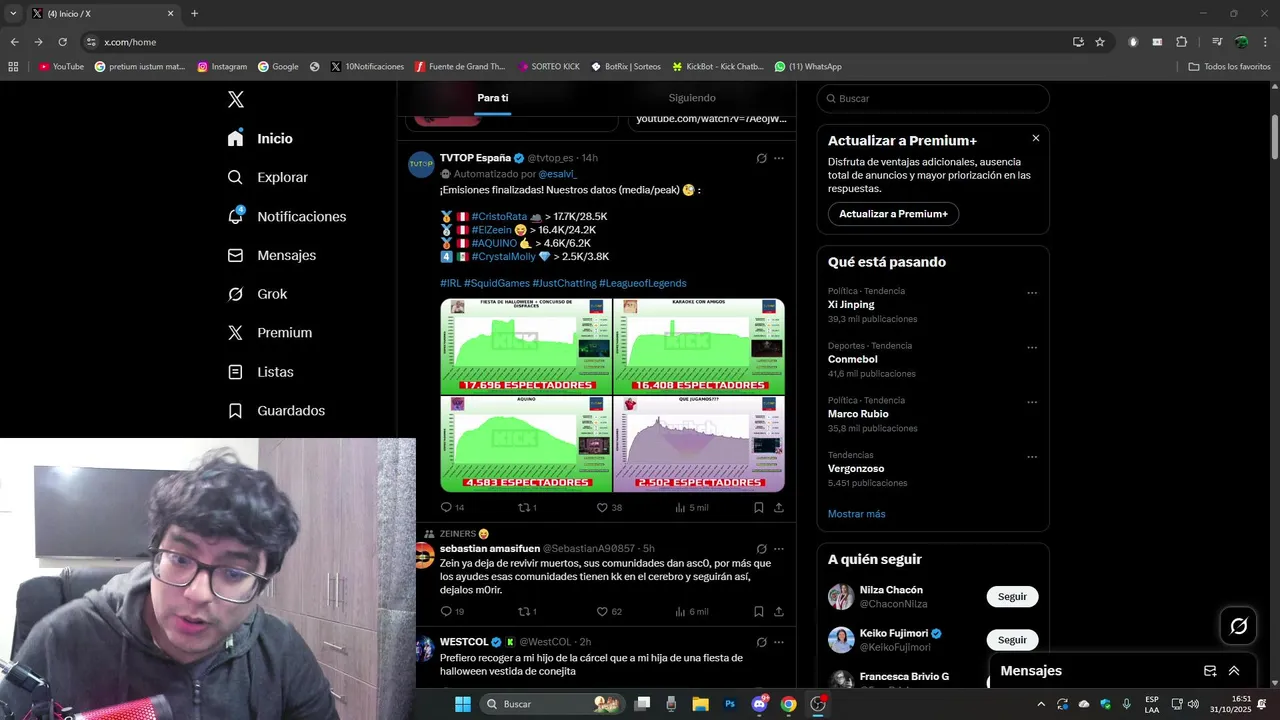Open File Explorer from the taskbar

[700, 704]
